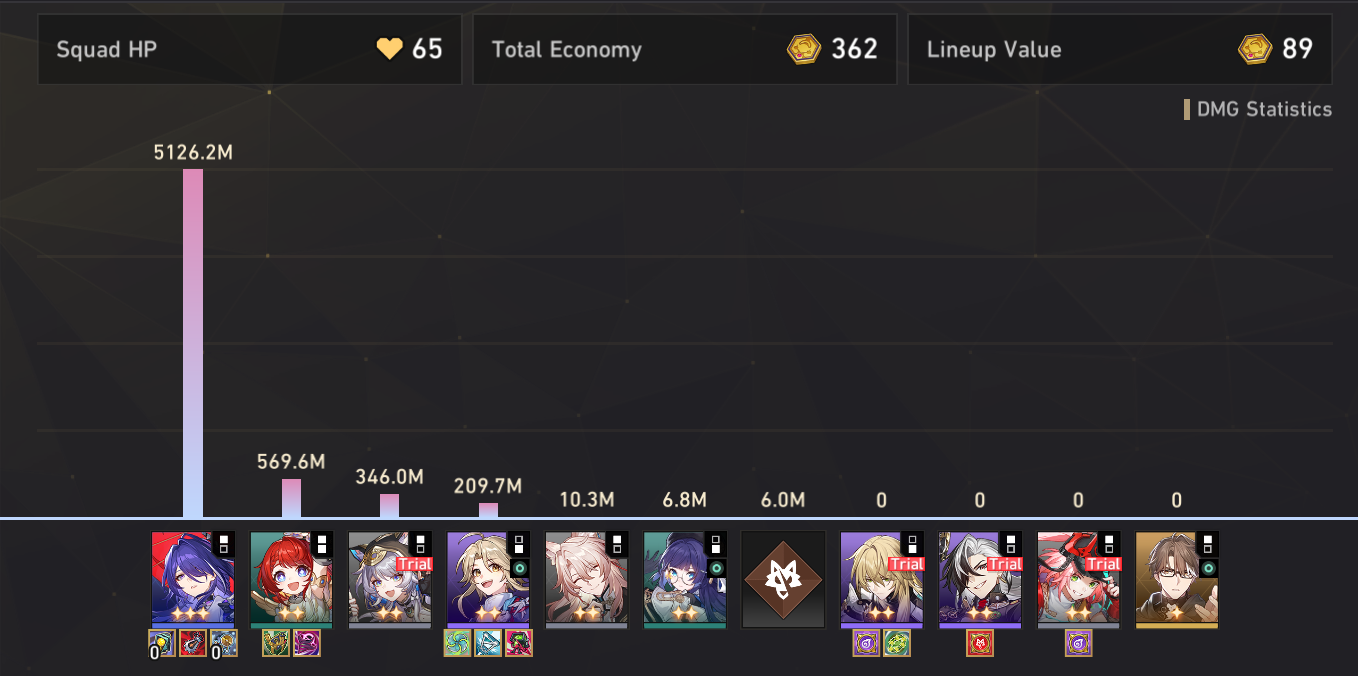Select the purple-haired top damage character portrait

(193, 580)
